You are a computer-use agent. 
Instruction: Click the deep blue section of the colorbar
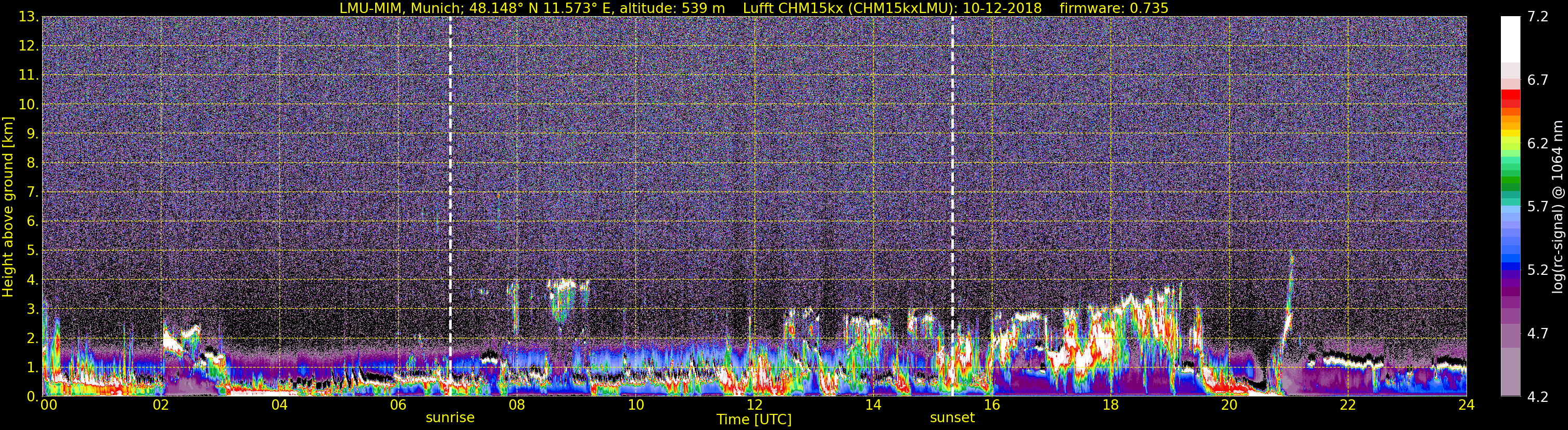tap(1510, 265)
